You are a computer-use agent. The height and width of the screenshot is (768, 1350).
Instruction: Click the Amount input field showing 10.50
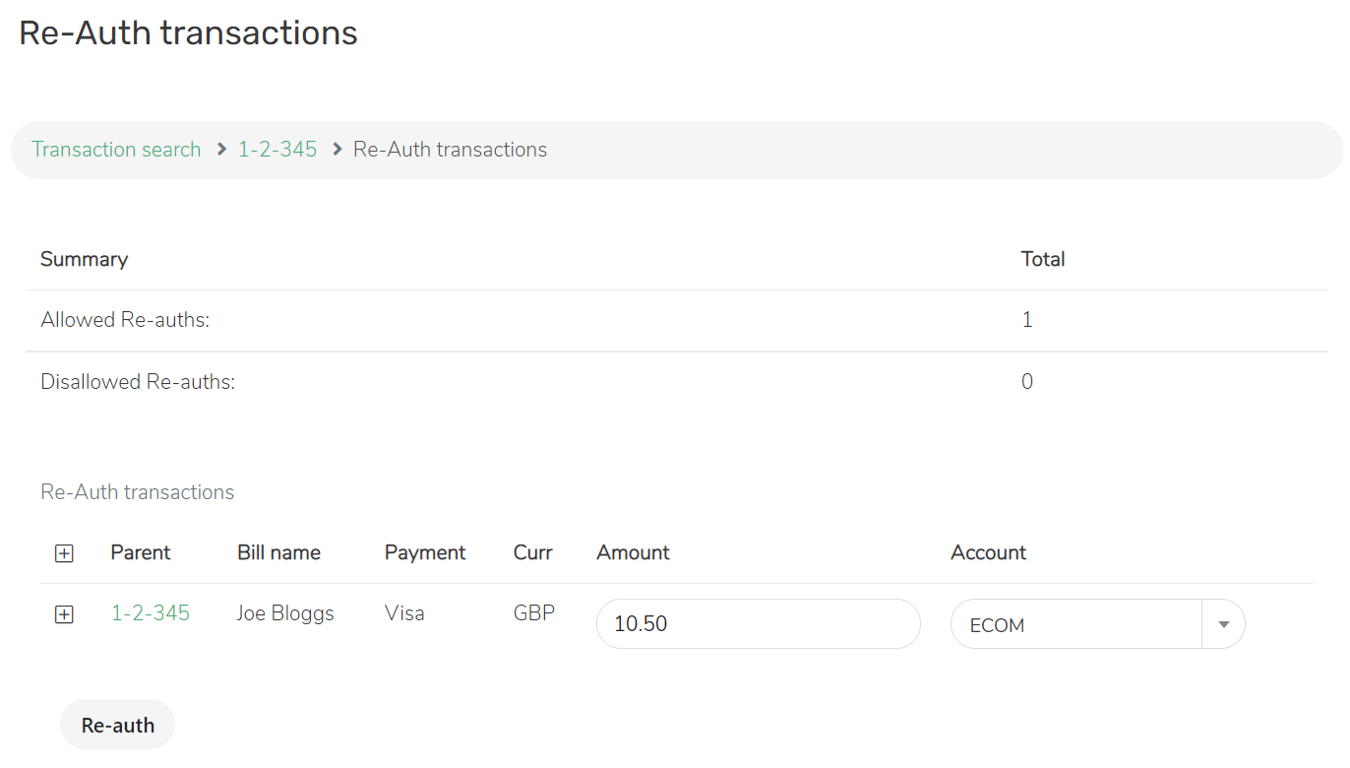tap(758, 624)
